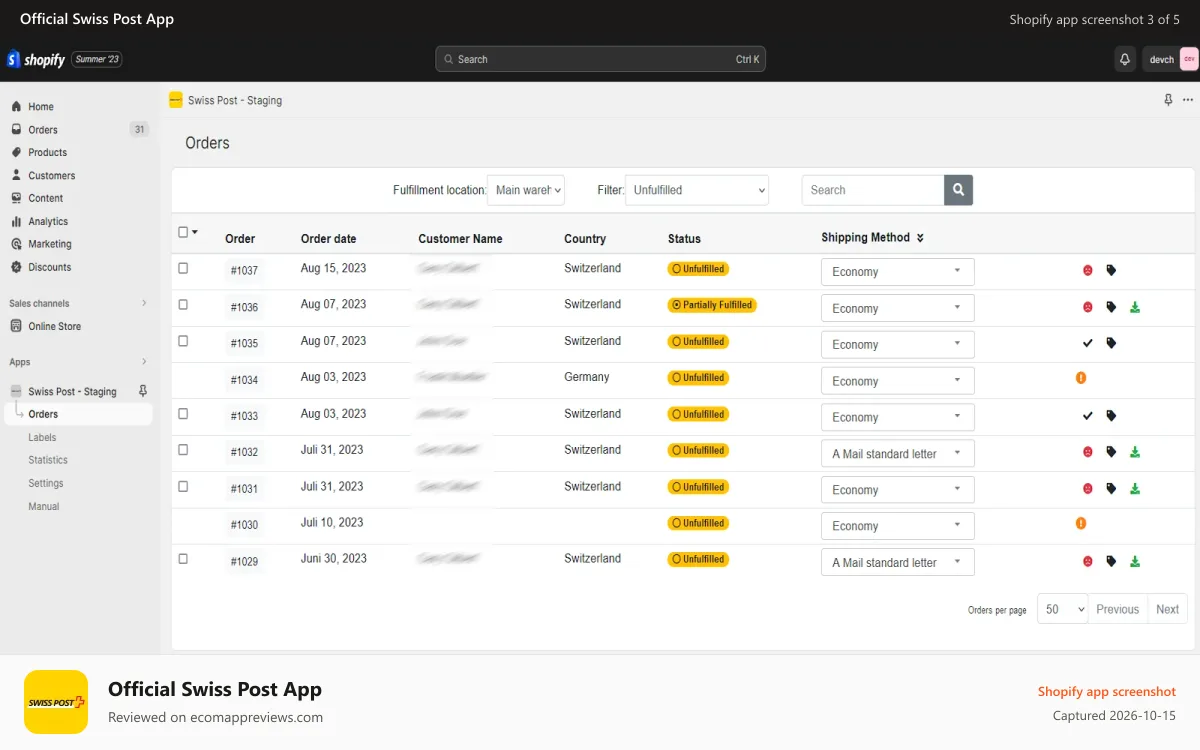
Task: Open A Mail standard letter dropdown for #1032
Action: click(x=898, y=453)
